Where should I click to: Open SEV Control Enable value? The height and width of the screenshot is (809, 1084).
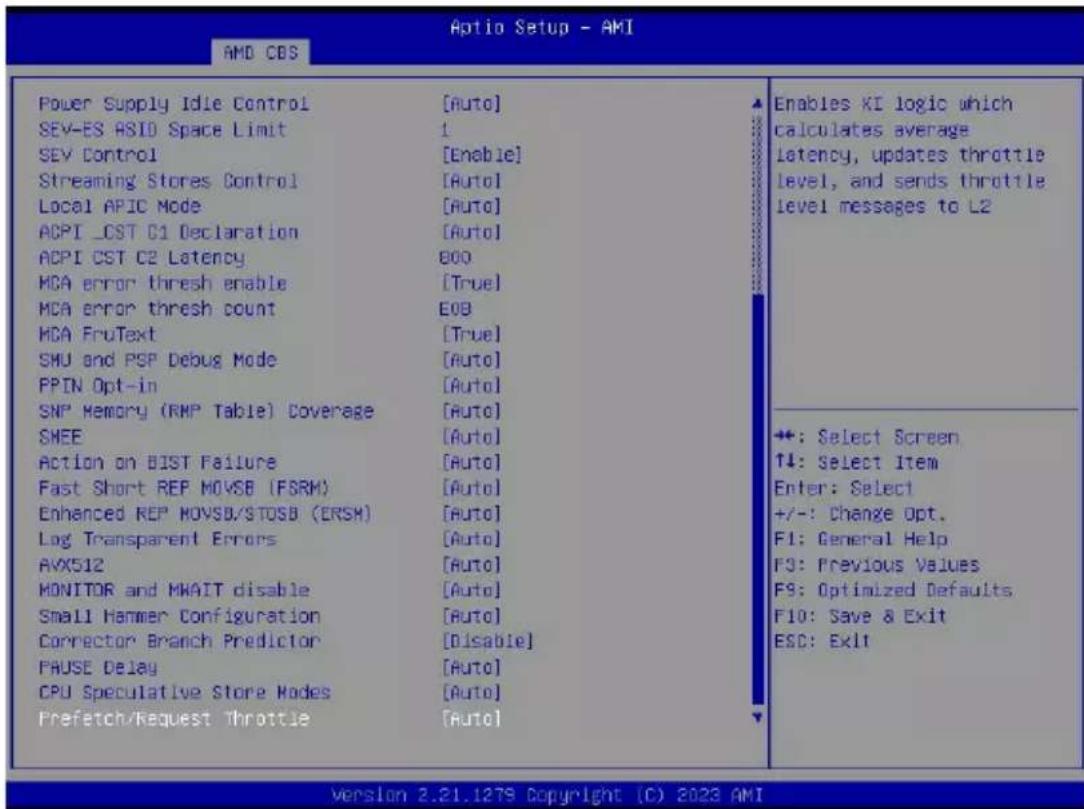(481, 155)
